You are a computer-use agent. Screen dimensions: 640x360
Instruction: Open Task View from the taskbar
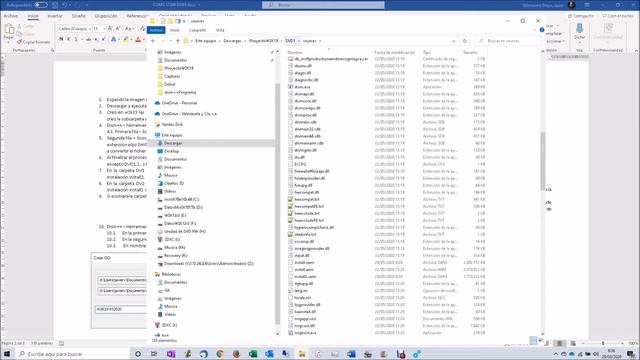154,354
